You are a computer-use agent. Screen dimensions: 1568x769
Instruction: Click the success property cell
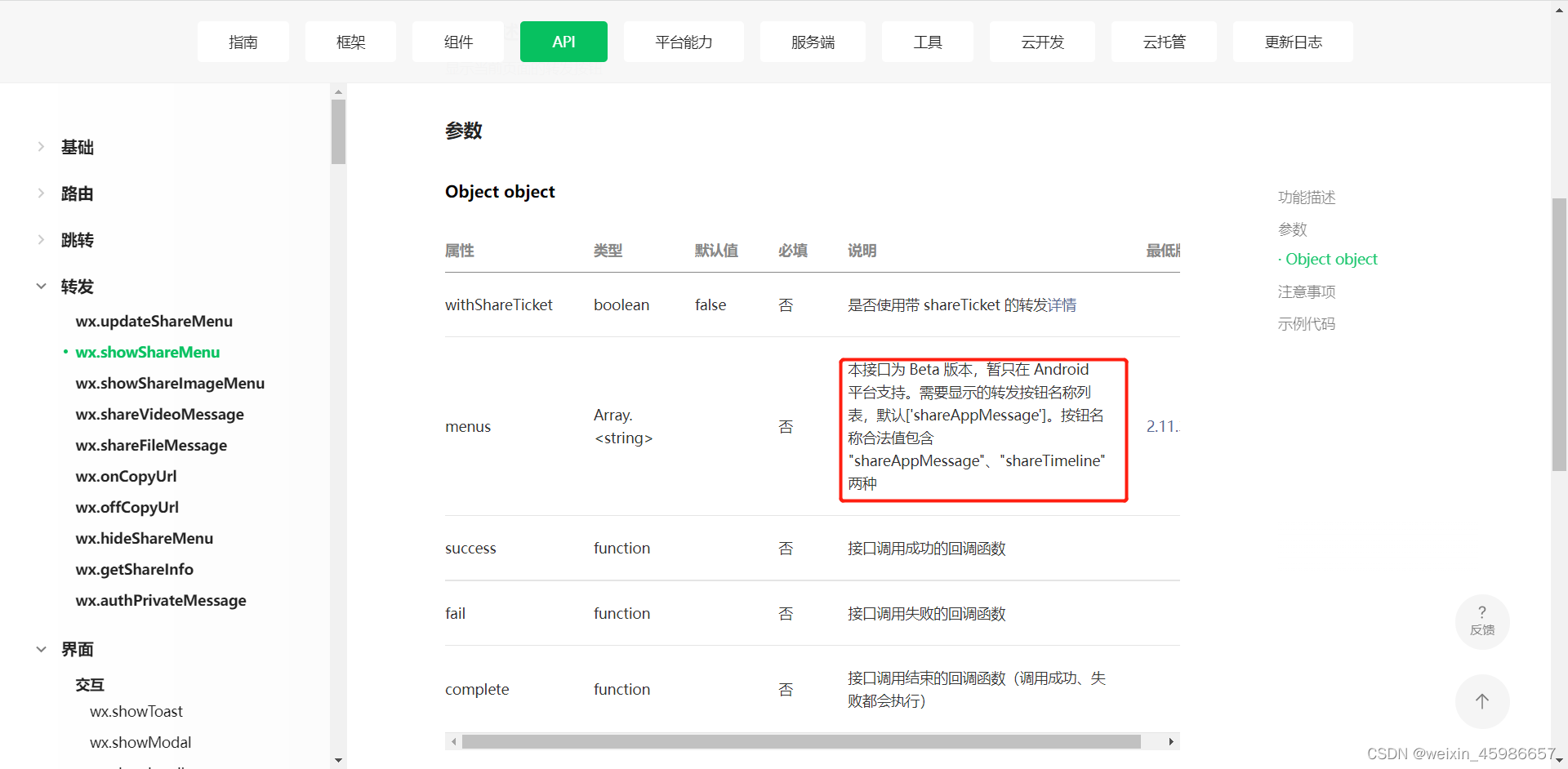tap(470, 548)
